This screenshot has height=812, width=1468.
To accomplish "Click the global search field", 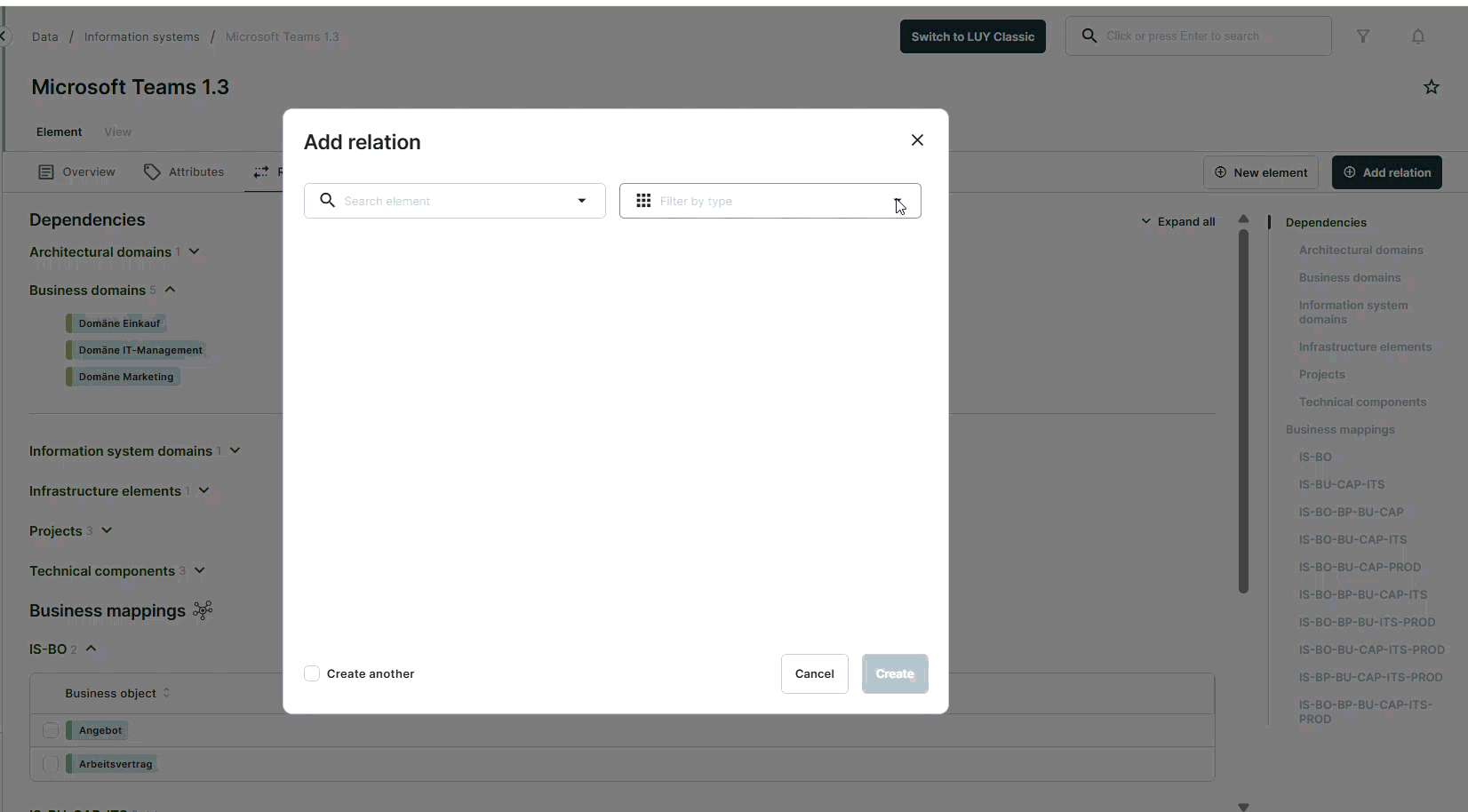I will (x=1198, y=36).
